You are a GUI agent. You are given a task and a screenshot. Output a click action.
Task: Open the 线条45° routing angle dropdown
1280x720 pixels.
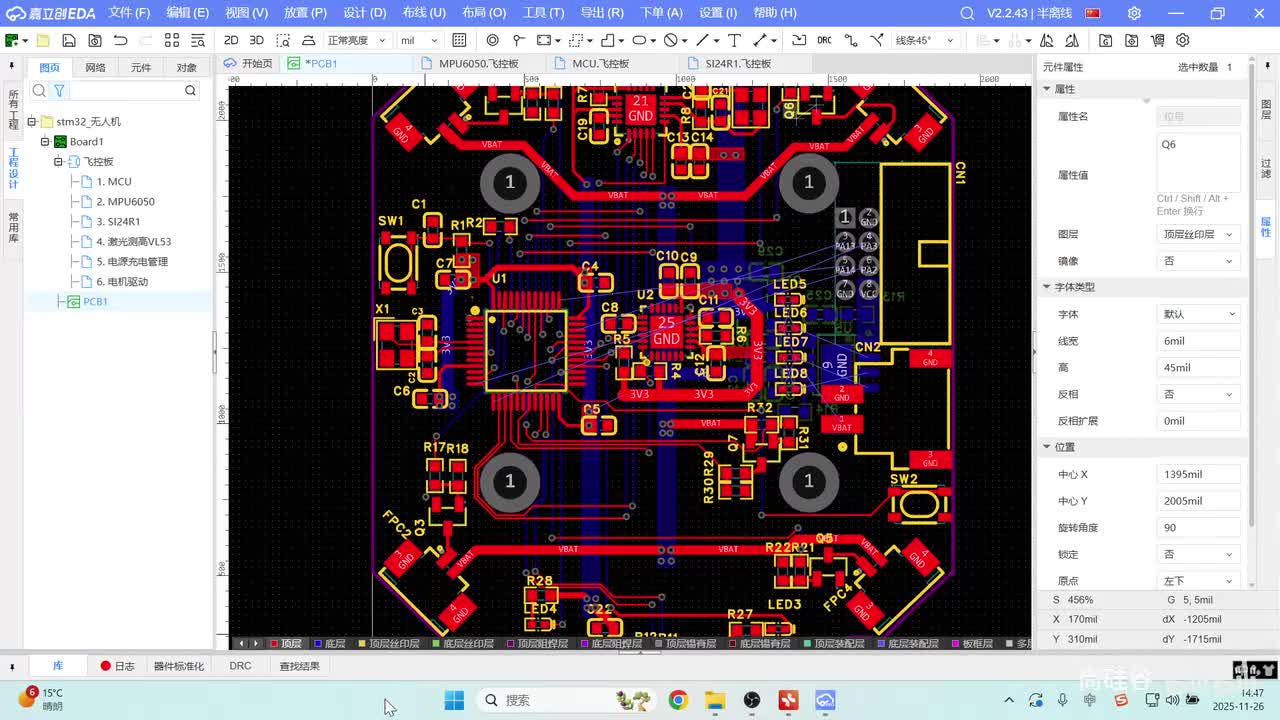coord(925,40)
